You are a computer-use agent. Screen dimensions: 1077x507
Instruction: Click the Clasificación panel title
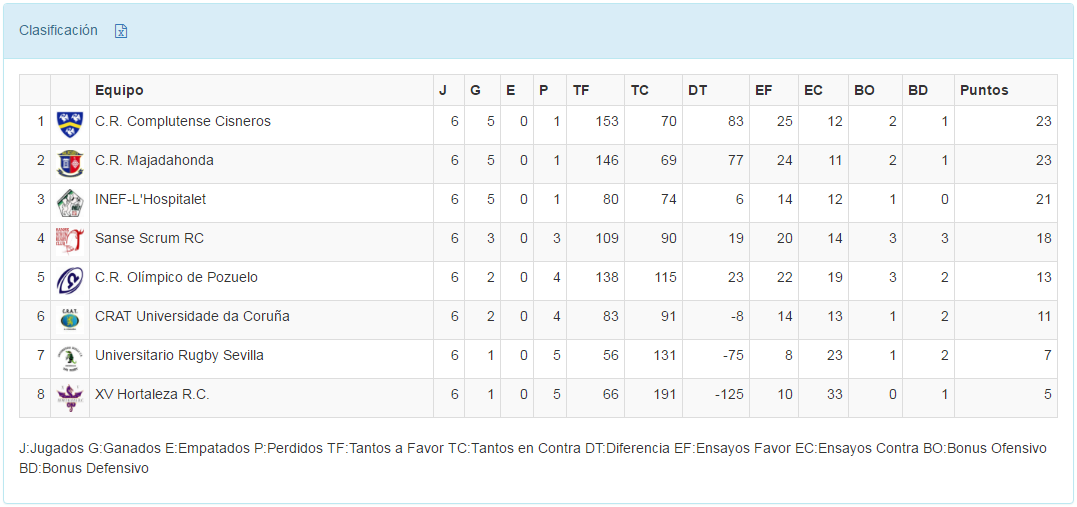point(58,30)
